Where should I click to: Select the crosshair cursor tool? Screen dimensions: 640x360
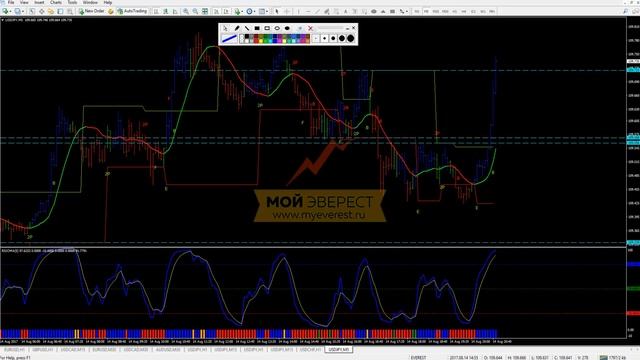(x=287, y=11)
